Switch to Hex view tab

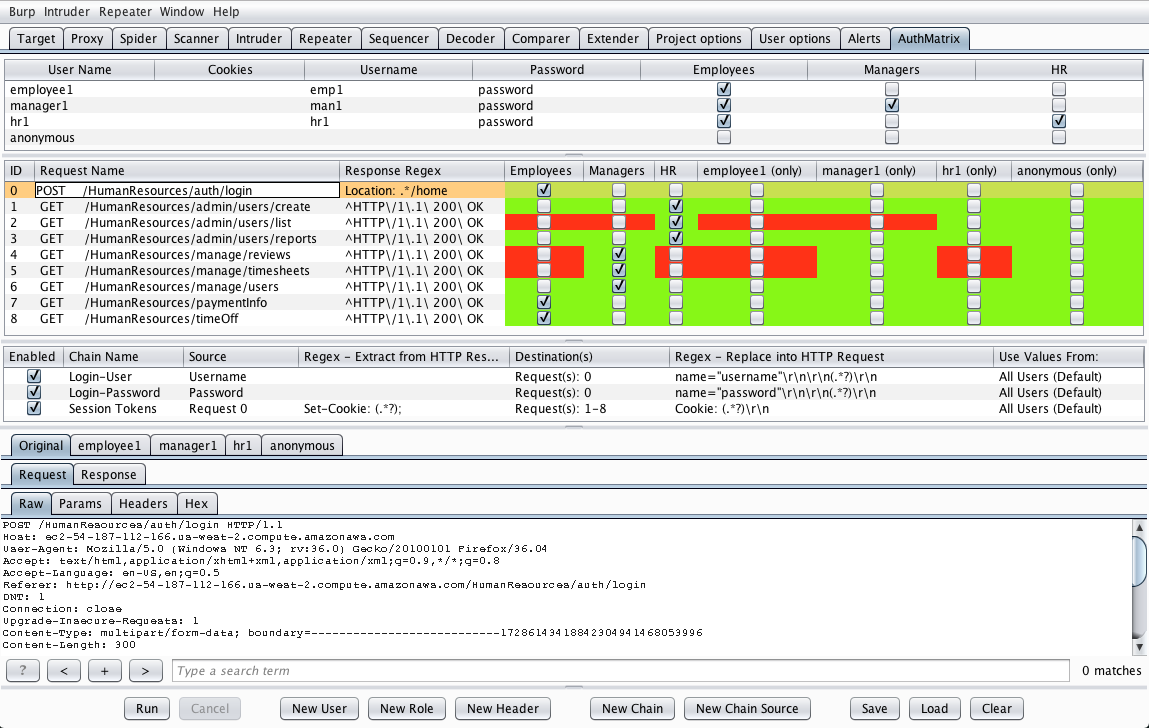coord(196,504)
